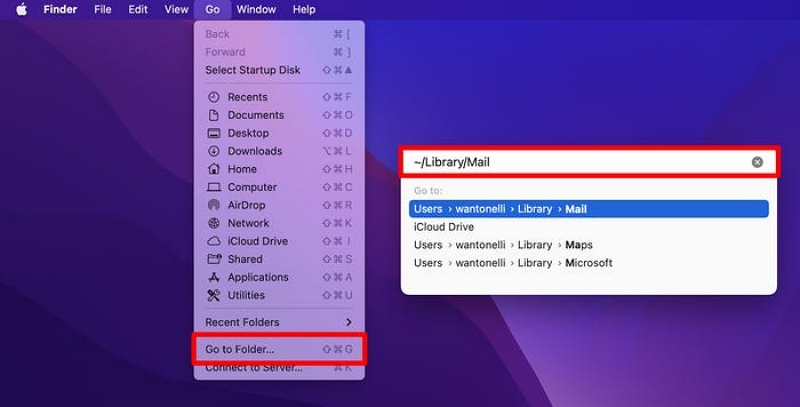800x407 pixels.
Task: Click the Documents page icon
Action: tap(214, 115)
